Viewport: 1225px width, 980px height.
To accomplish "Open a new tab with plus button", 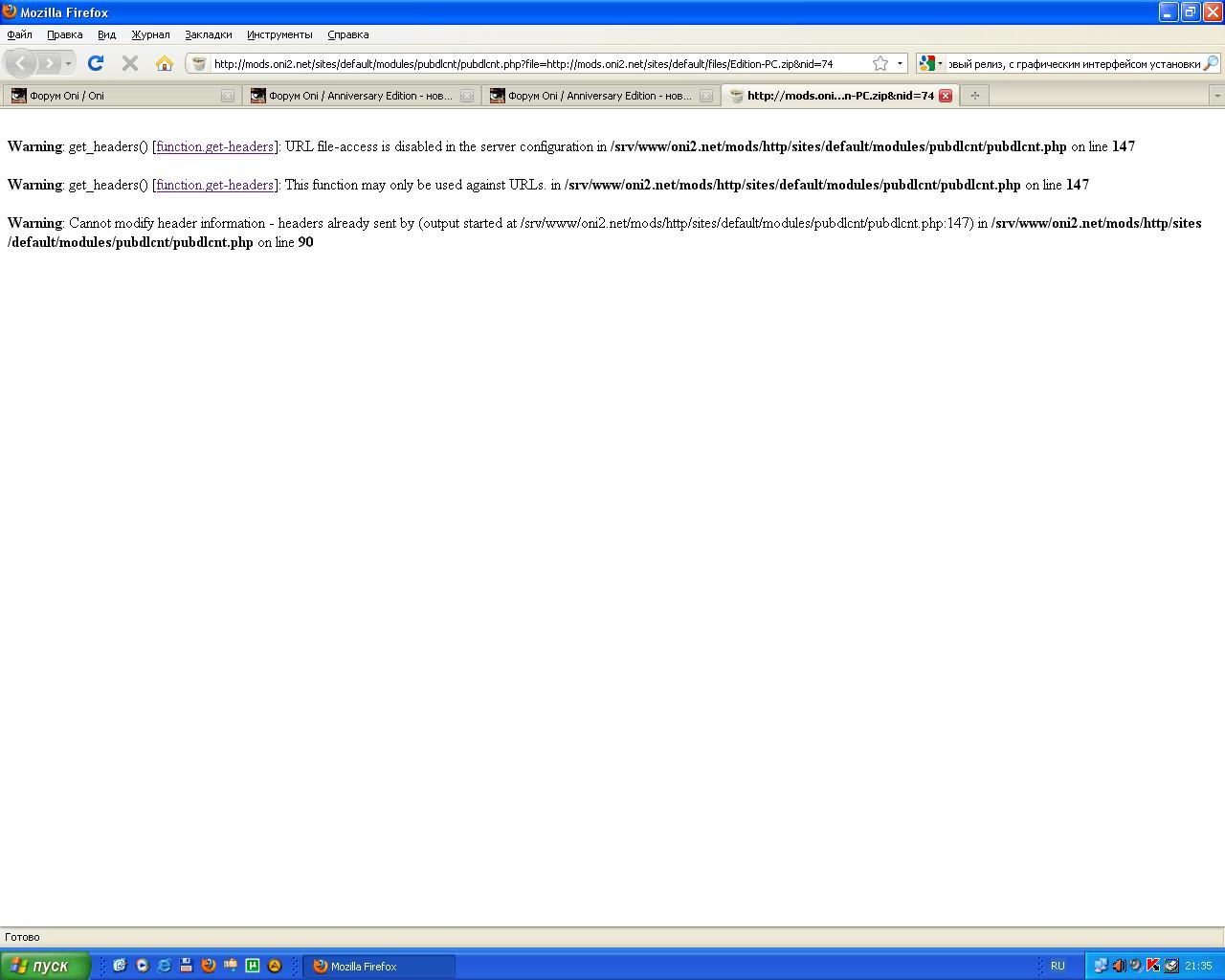I will [974, 96].
